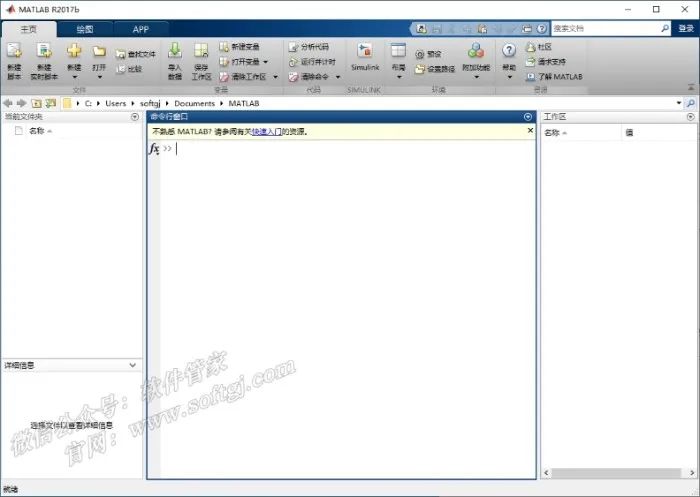This screenshot has width=700, height=497.
Task: Click the Open (打开) folder icon
Action: coord(99,51)
